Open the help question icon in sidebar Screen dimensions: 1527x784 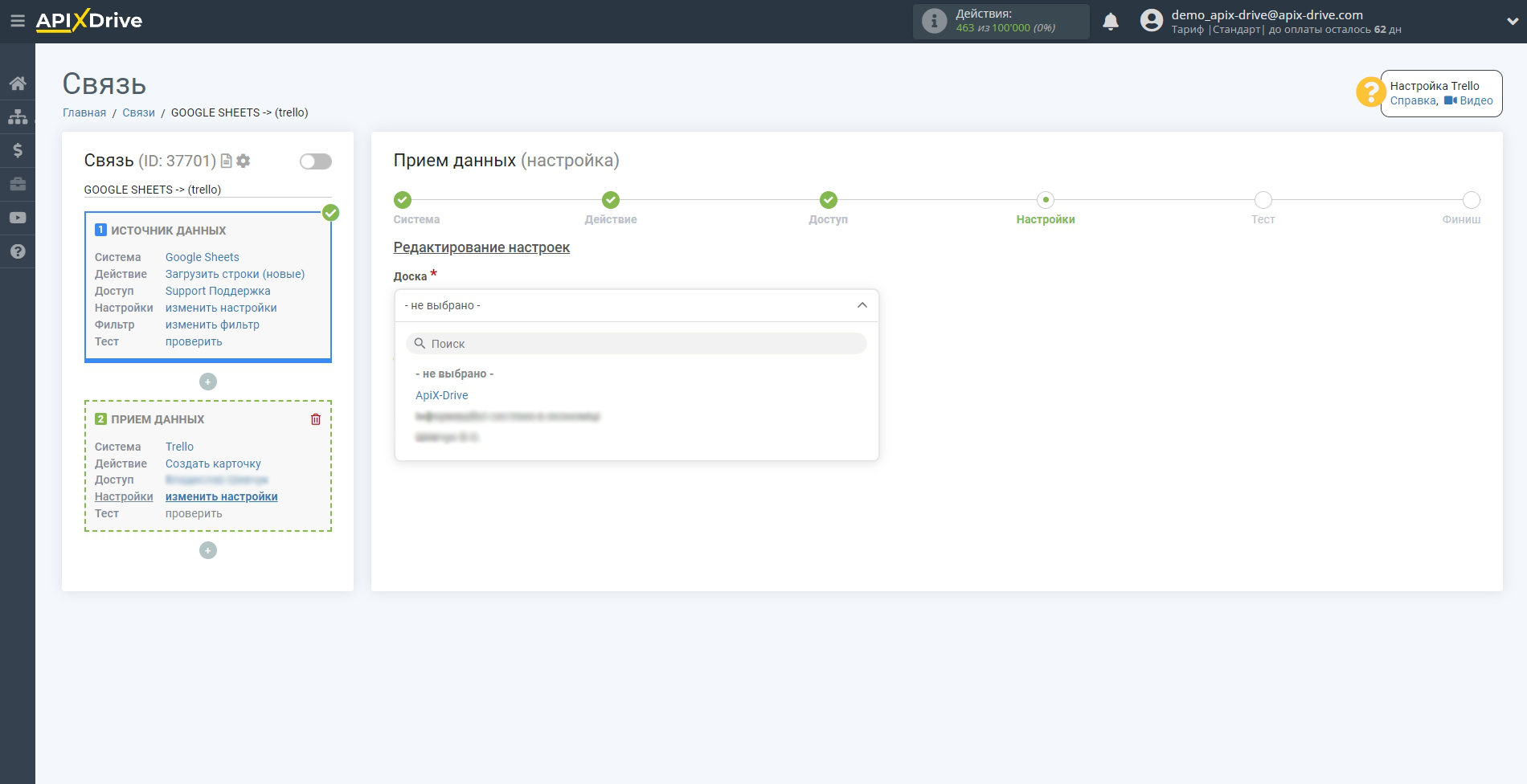(18, 251)
